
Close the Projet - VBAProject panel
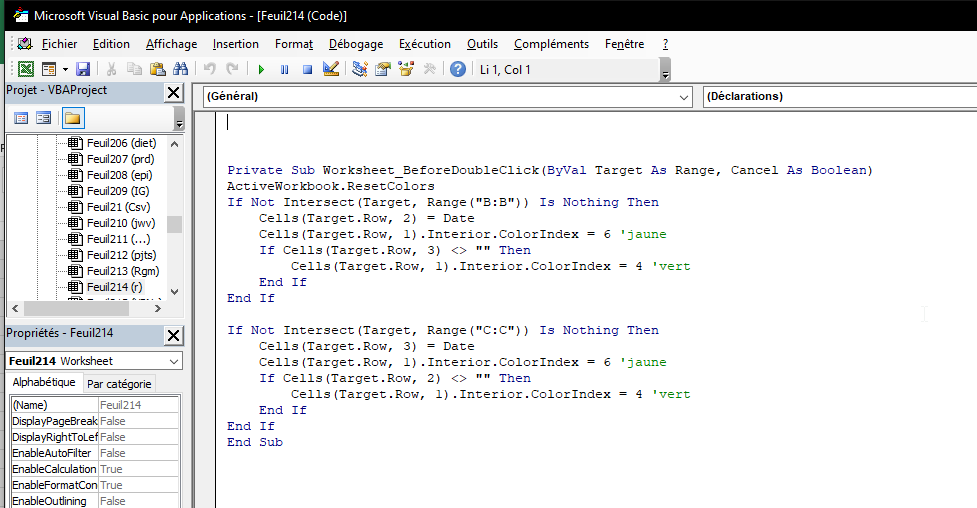tap(173, 92)
